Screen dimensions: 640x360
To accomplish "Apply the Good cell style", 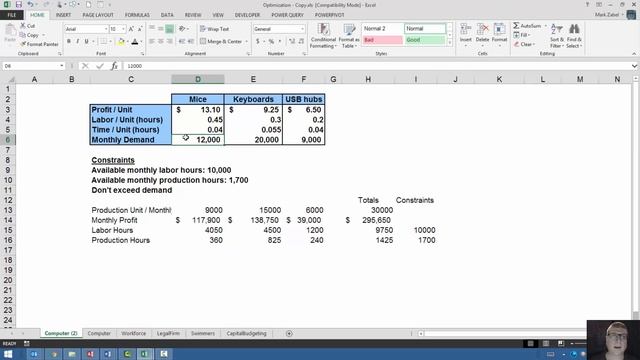I will [x=425, y=40].
